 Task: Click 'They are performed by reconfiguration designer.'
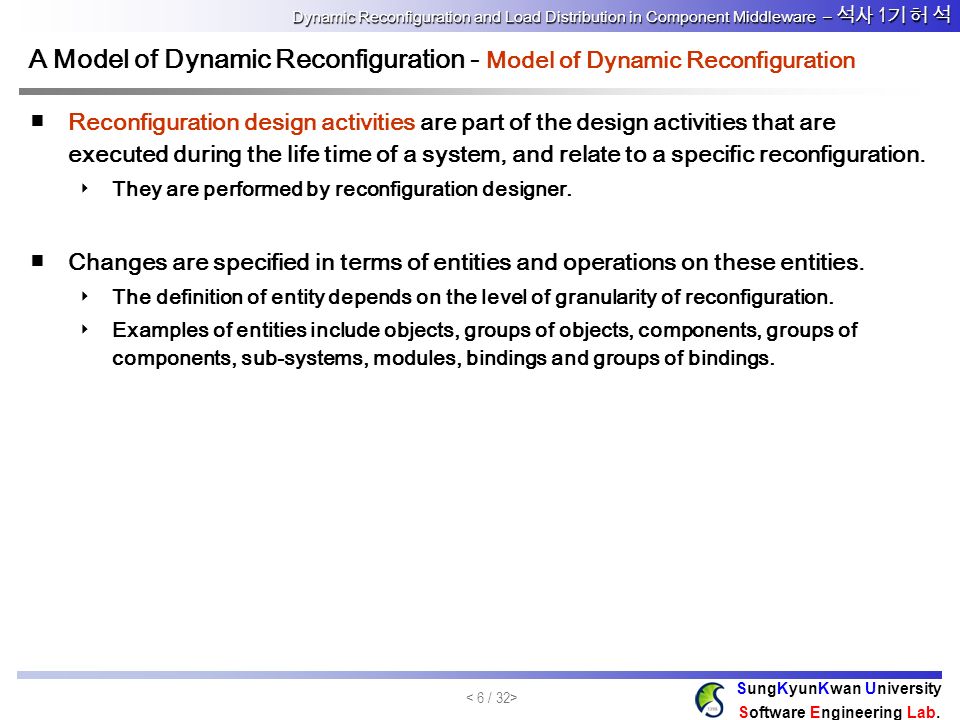(342, 189)
